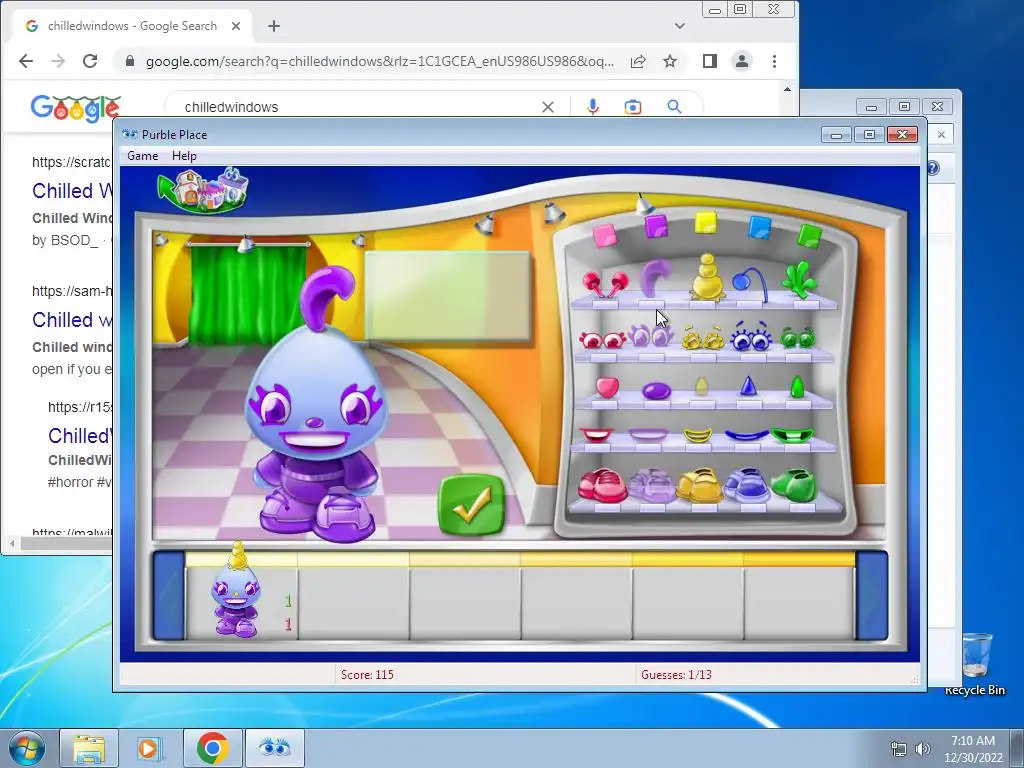1024x768 pixels.
Task: Choose the yellow eyes
Action: pyautogui.click(x=703, y=338)
